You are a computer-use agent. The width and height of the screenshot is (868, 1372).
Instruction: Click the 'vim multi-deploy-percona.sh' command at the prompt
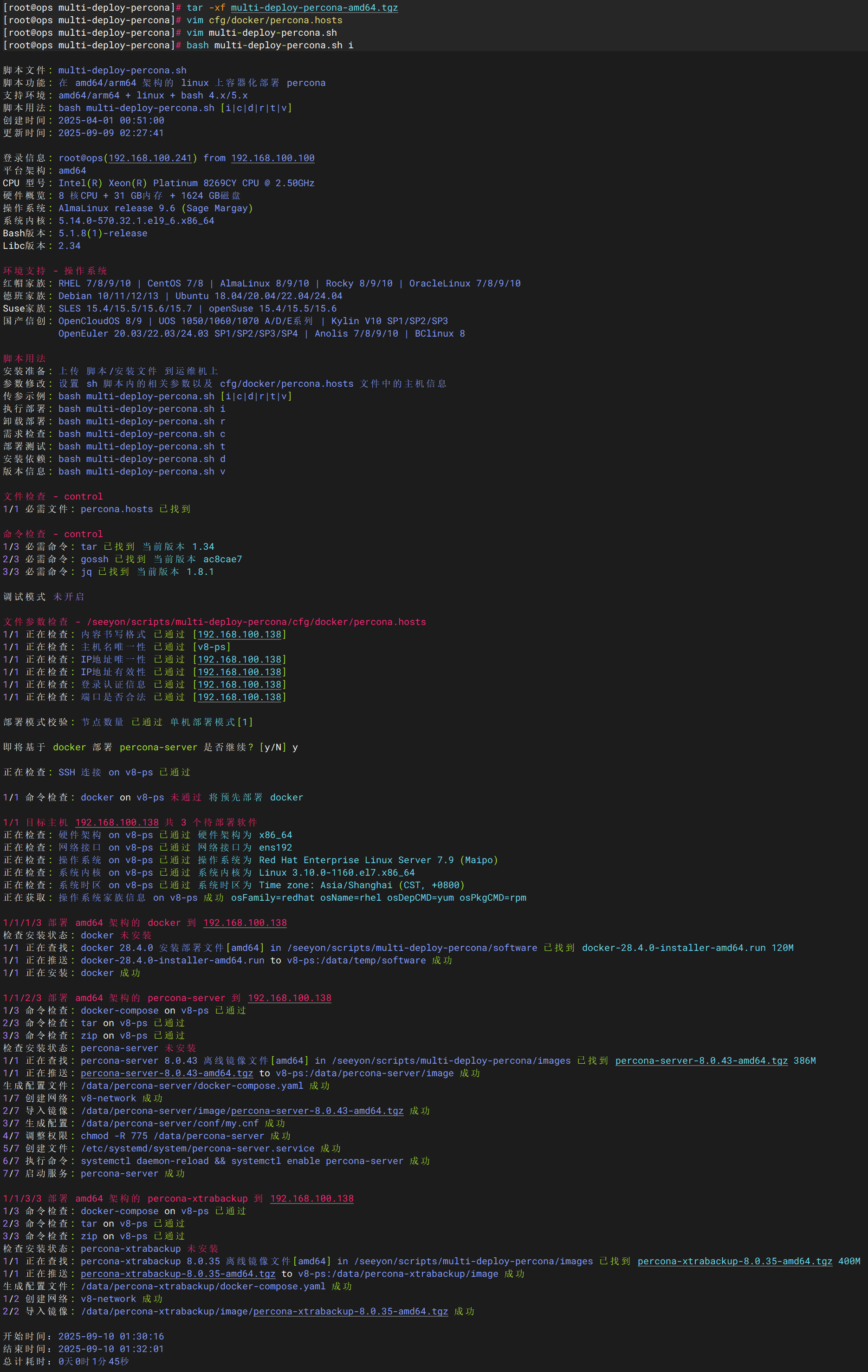click(x=262, y=33)
